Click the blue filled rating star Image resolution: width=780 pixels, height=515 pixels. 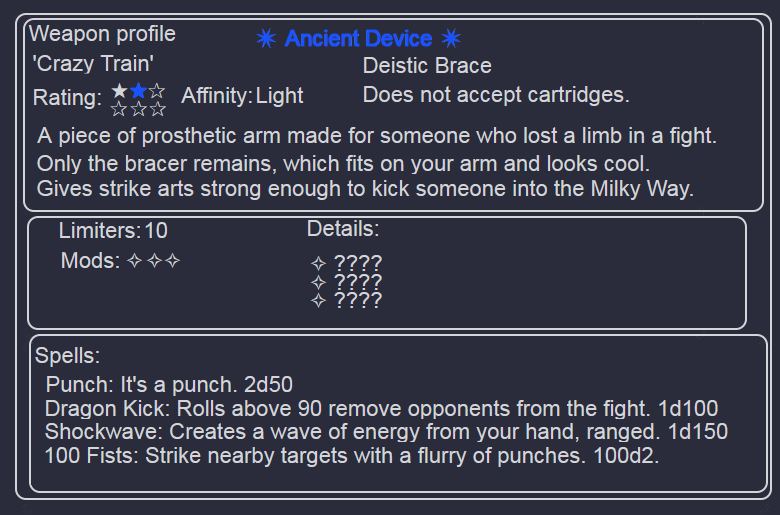[x=138, y=91]
